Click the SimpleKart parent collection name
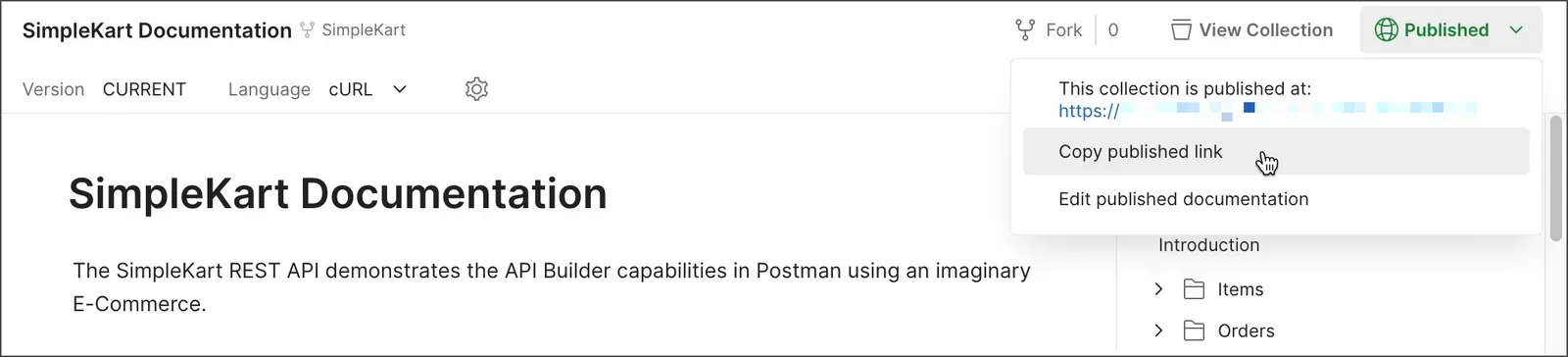 364,30
